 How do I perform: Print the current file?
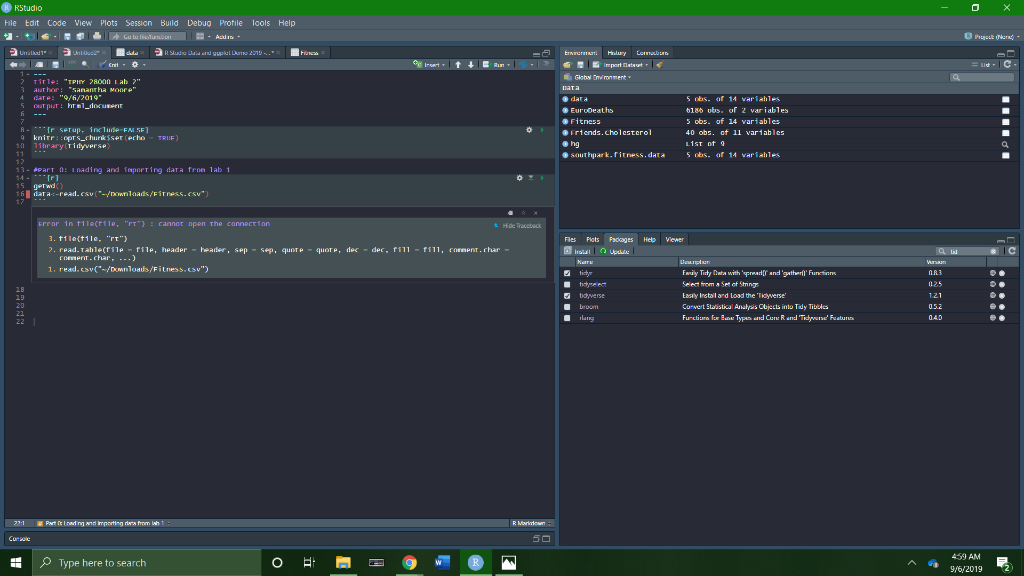[97, 37]
